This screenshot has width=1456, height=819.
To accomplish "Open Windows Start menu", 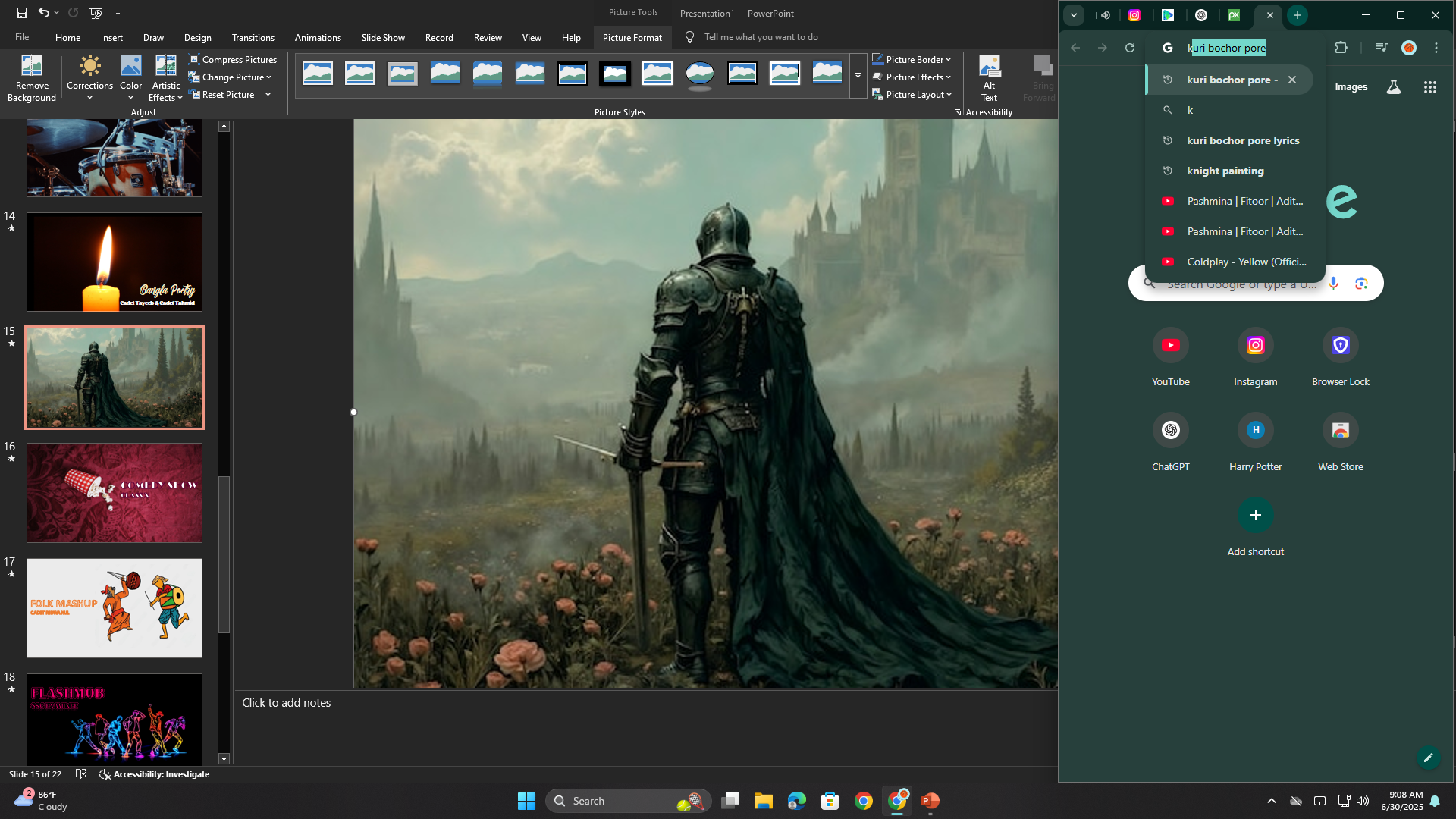I will point(526,801).
